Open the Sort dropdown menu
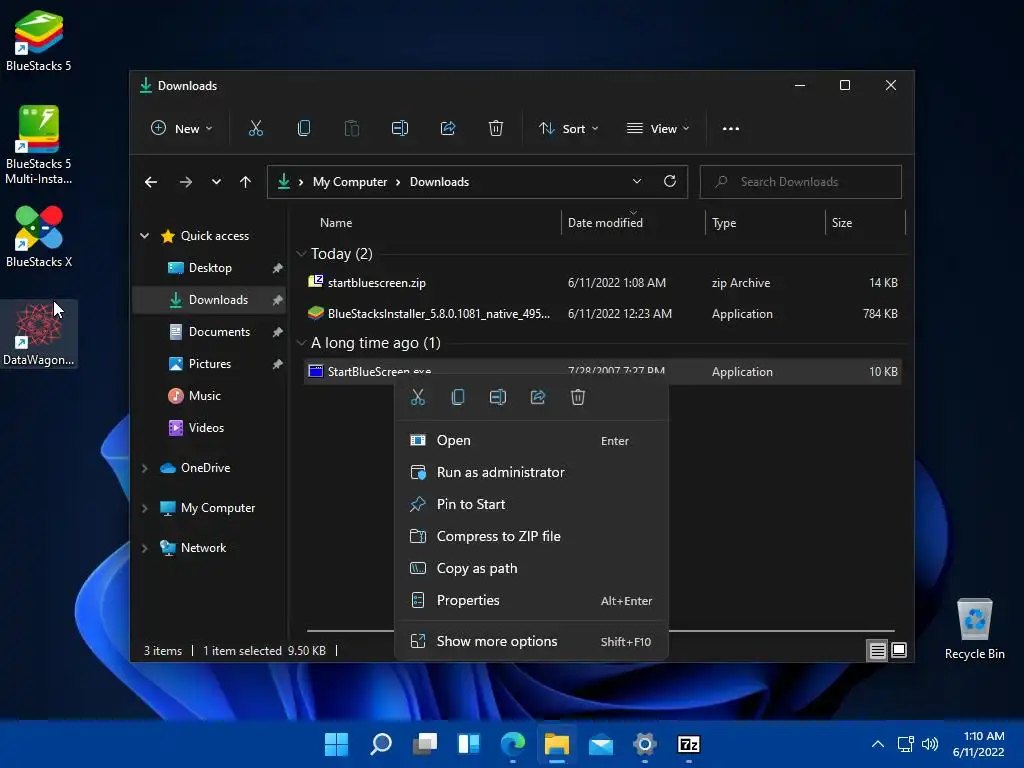Viewport: 1024px width, 768px height. tap(568, 129)
